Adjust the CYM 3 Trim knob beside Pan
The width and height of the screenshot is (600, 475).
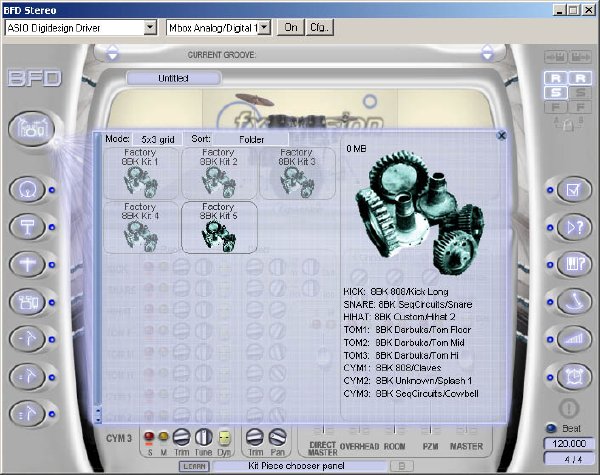click(255, 437)
